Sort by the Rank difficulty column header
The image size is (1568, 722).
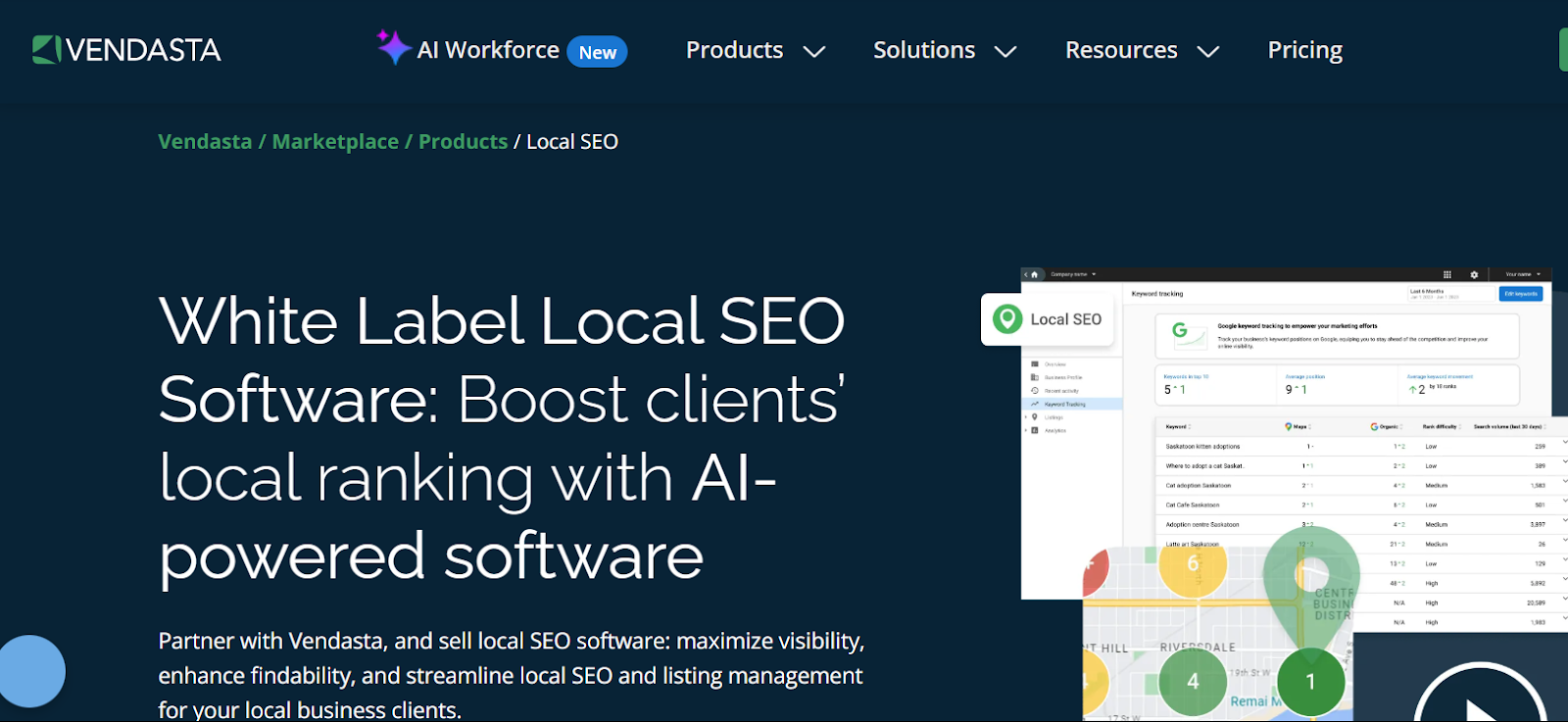(x=1442, y=427)
